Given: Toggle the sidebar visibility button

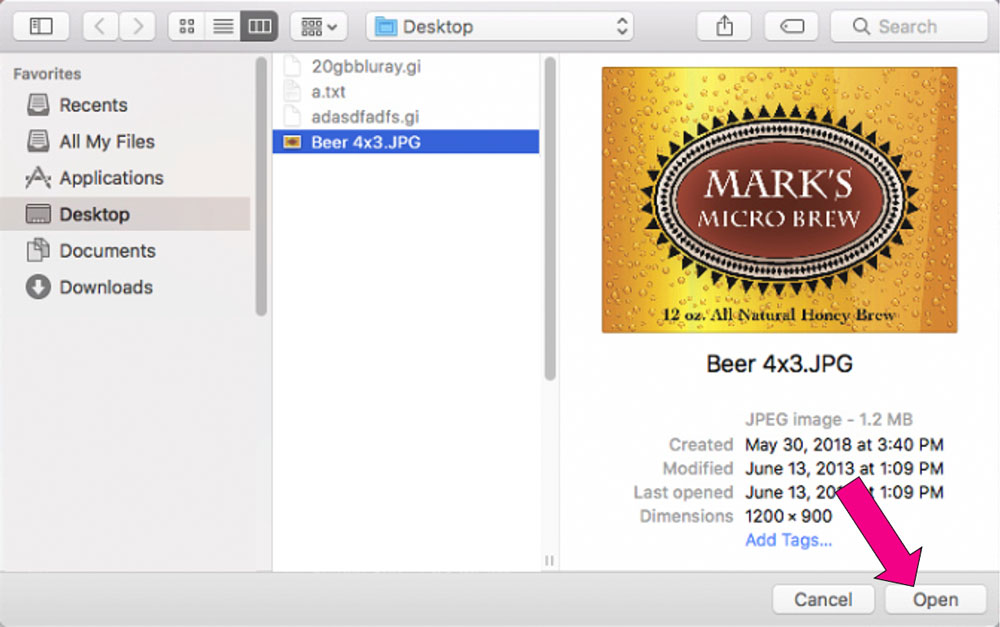Looking at the screenshot, I should tap(41, 26).
